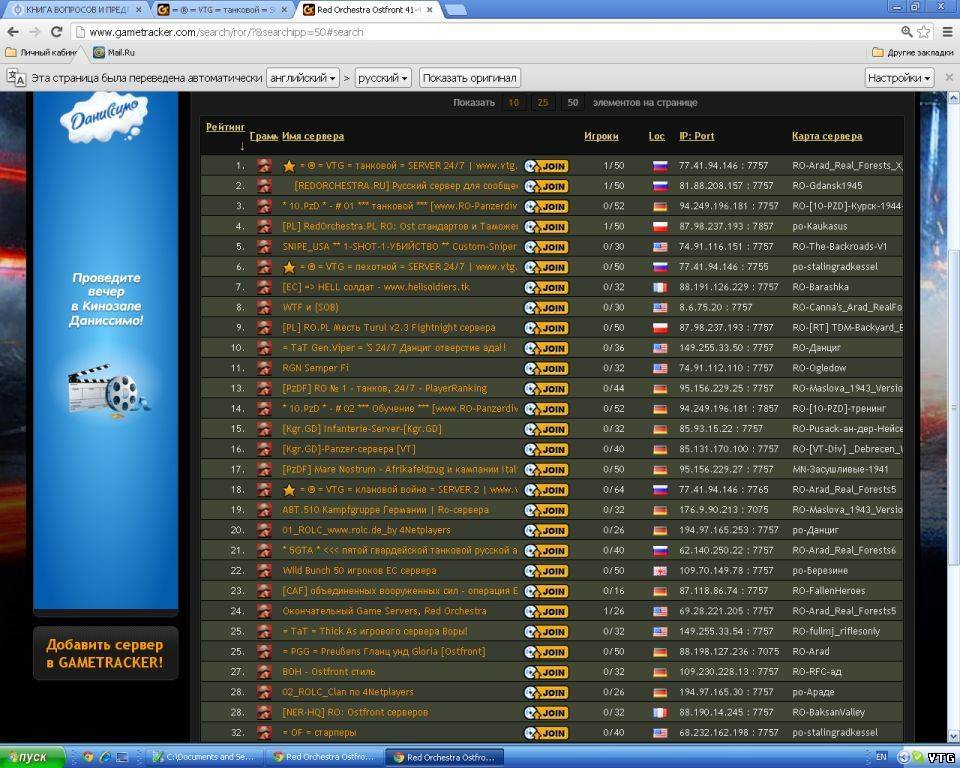960x768 pixels.
Task: Open the Chrome menu icon
Action: coord(947,32)
